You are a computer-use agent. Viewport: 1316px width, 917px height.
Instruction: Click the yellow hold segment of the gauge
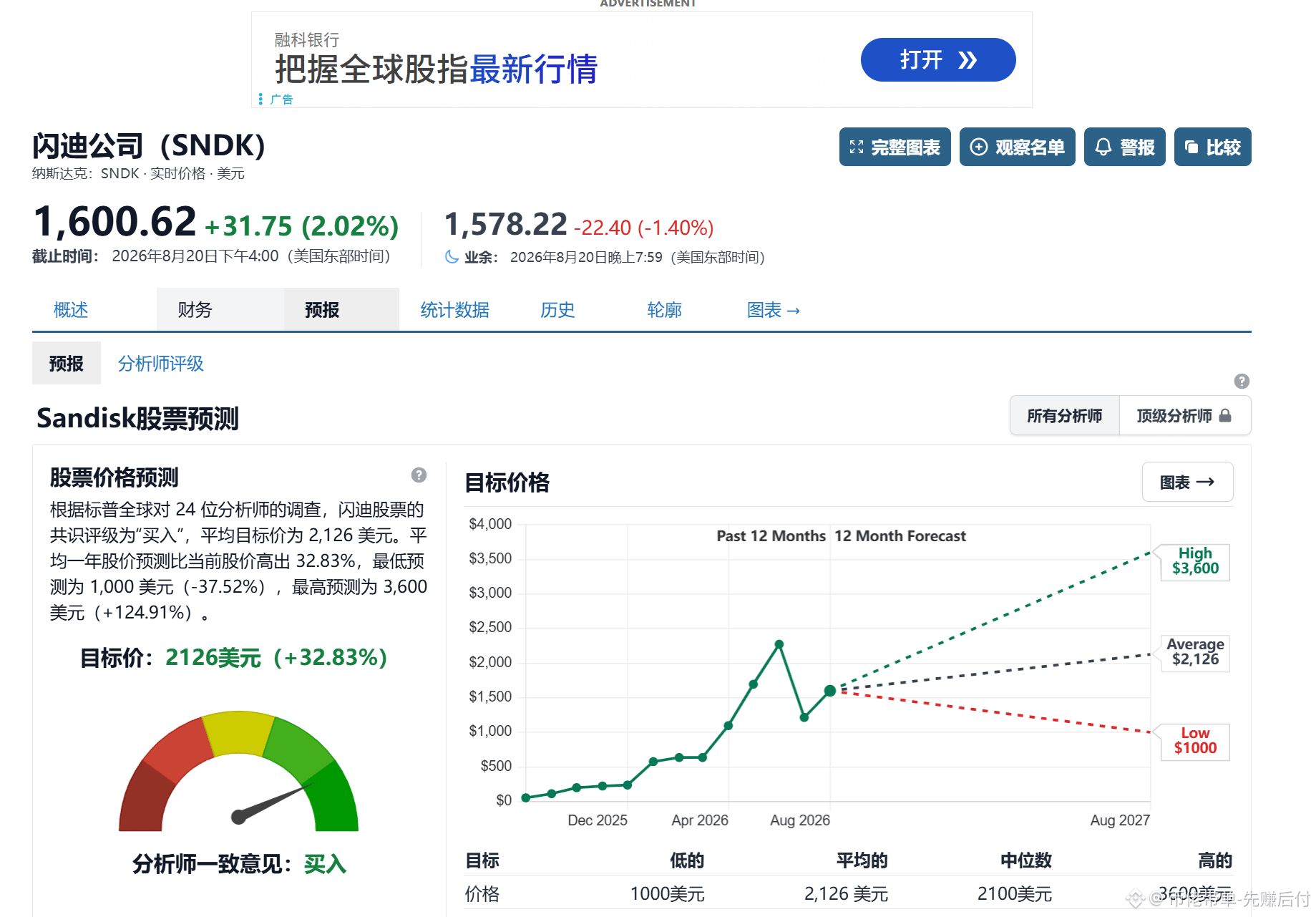click(x=238, y=732)
